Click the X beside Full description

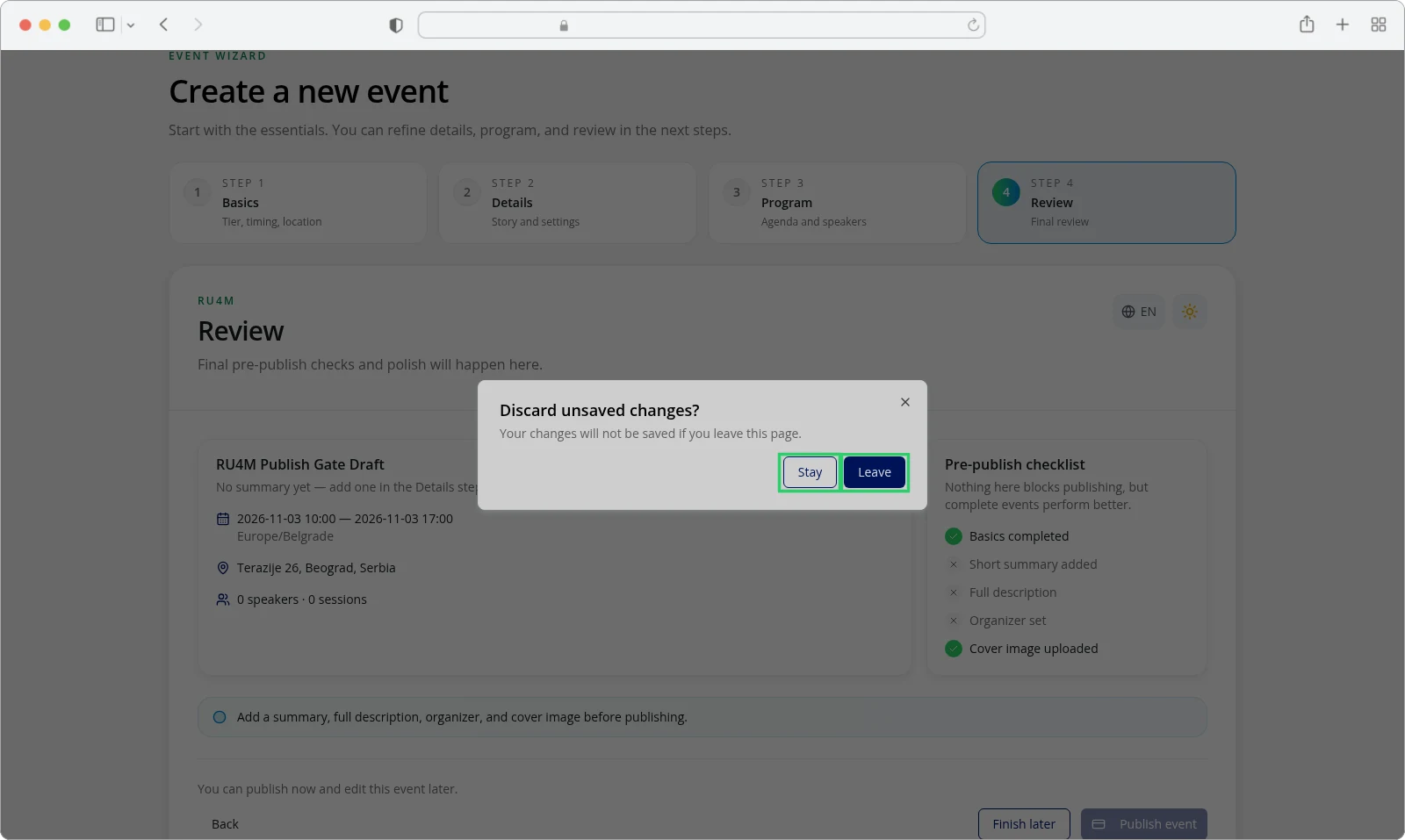[954, 592]
